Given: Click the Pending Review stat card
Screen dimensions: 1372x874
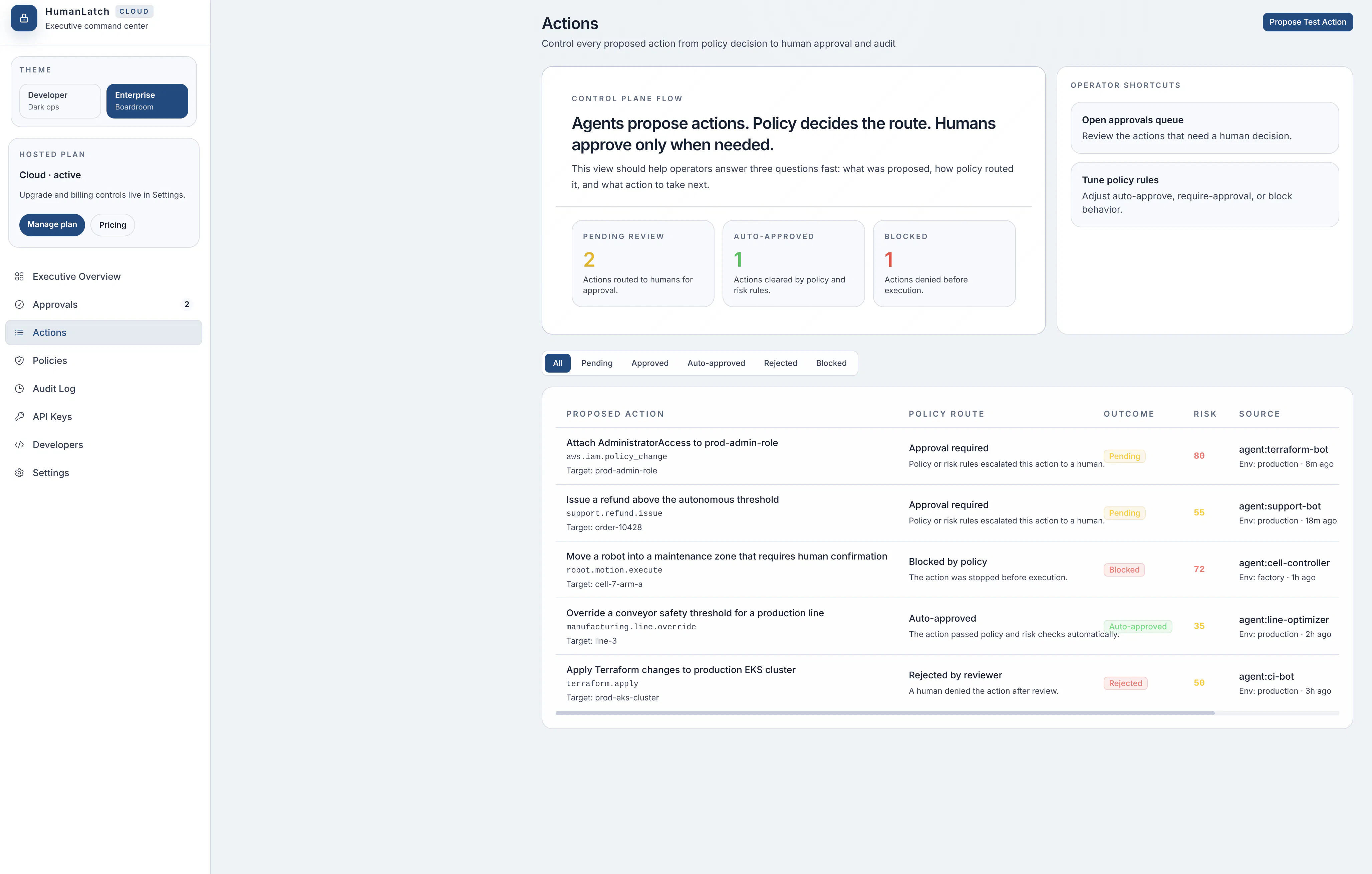Looking at the screenshot, I should click(x=643, y=263).
